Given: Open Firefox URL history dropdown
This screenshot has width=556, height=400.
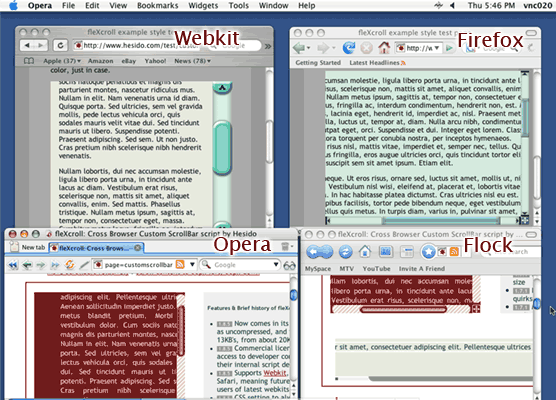Looking at the screenshot, I should point(437,48).
